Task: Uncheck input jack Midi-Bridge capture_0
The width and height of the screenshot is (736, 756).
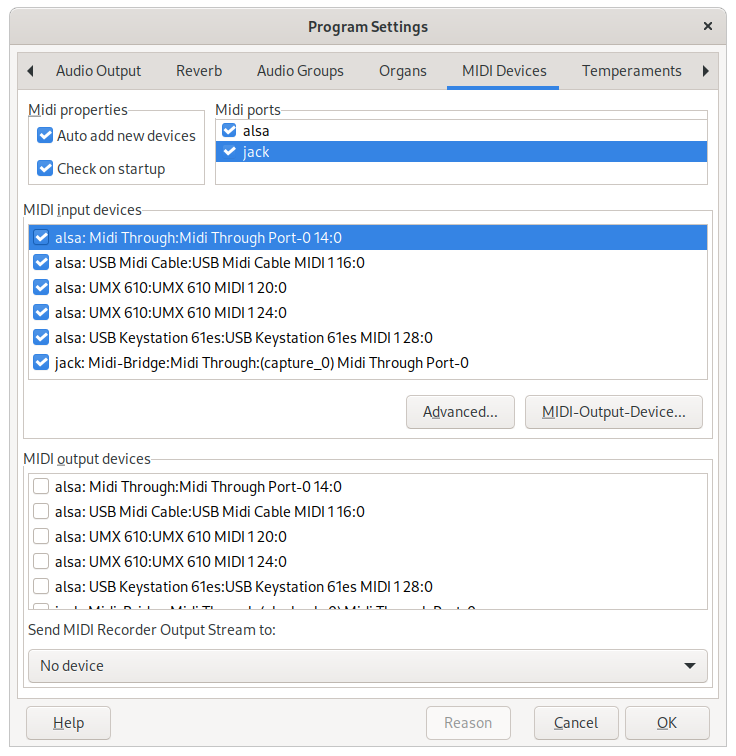Action: (41, 363)
